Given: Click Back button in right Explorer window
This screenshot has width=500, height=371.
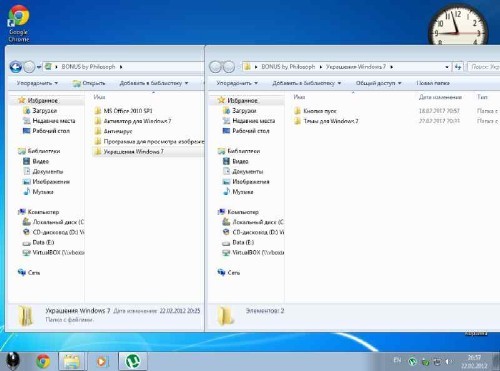Looking at the screenshot, I should point(215,67).
